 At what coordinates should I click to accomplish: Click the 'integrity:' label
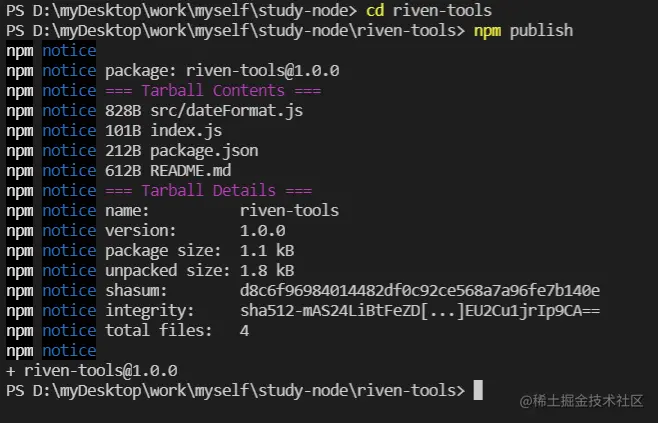pos(150,311)
